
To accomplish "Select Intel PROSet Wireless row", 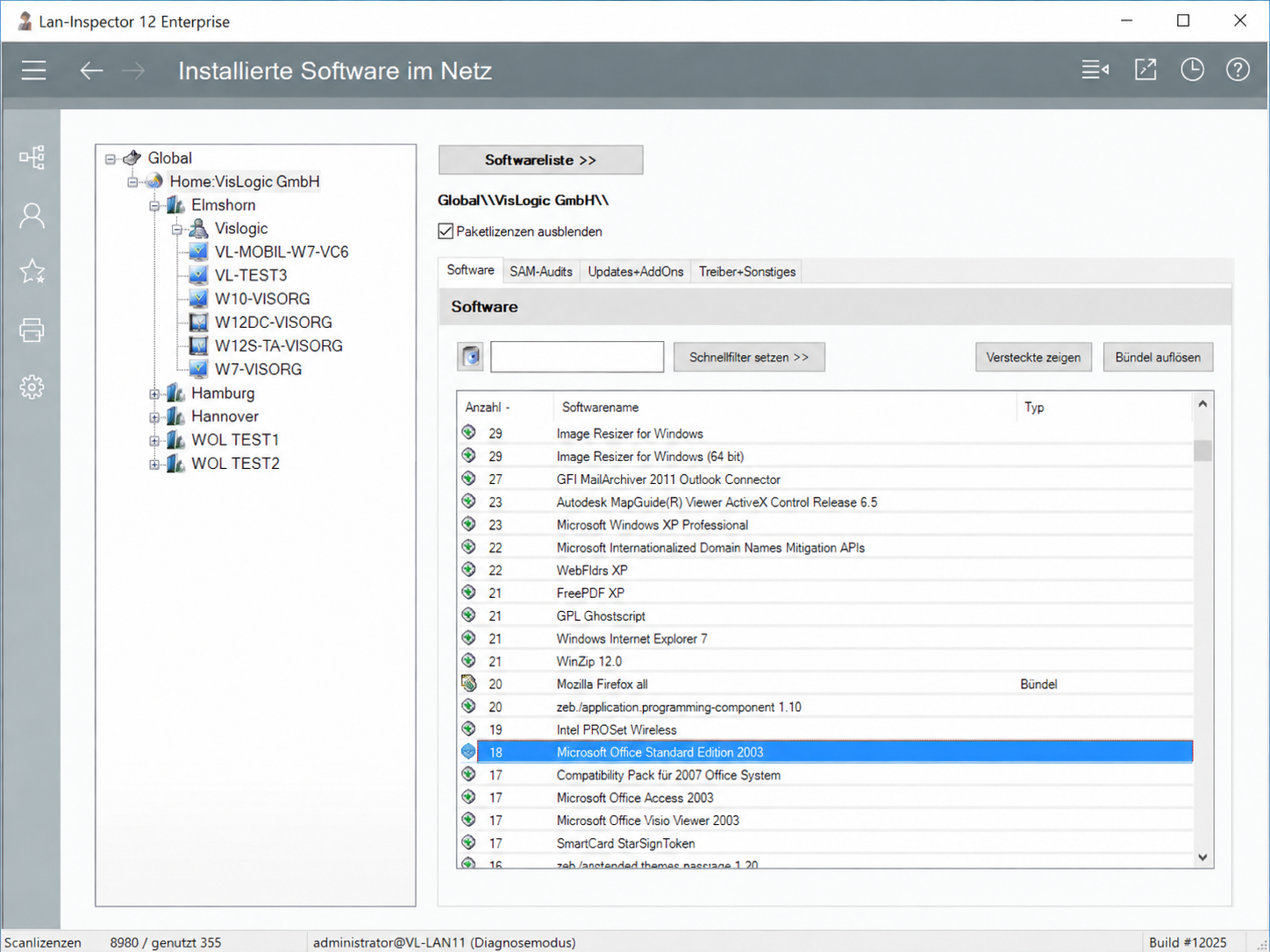I will 825,729.
